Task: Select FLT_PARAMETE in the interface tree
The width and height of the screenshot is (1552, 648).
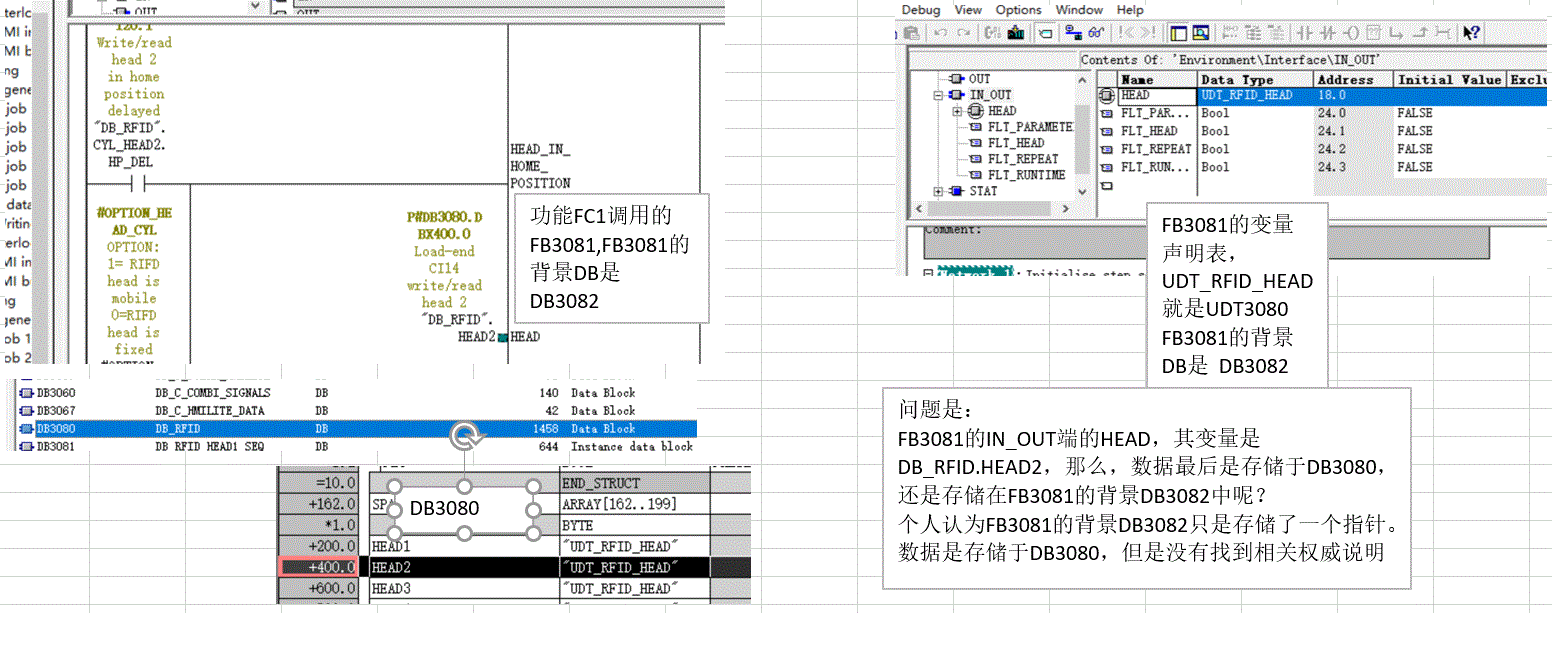Action: click(x=1030, y=127)
